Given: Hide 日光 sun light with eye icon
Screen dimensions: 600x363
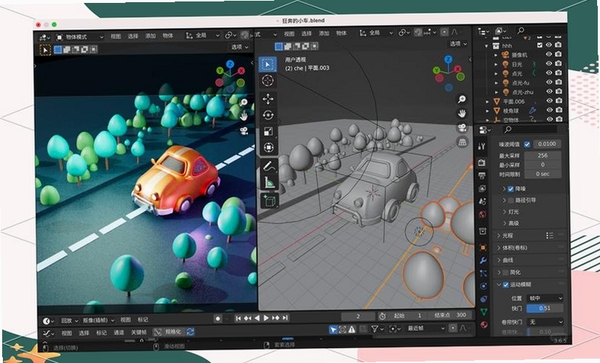Looking at the screenshot, I should click(x=549, y=63).
